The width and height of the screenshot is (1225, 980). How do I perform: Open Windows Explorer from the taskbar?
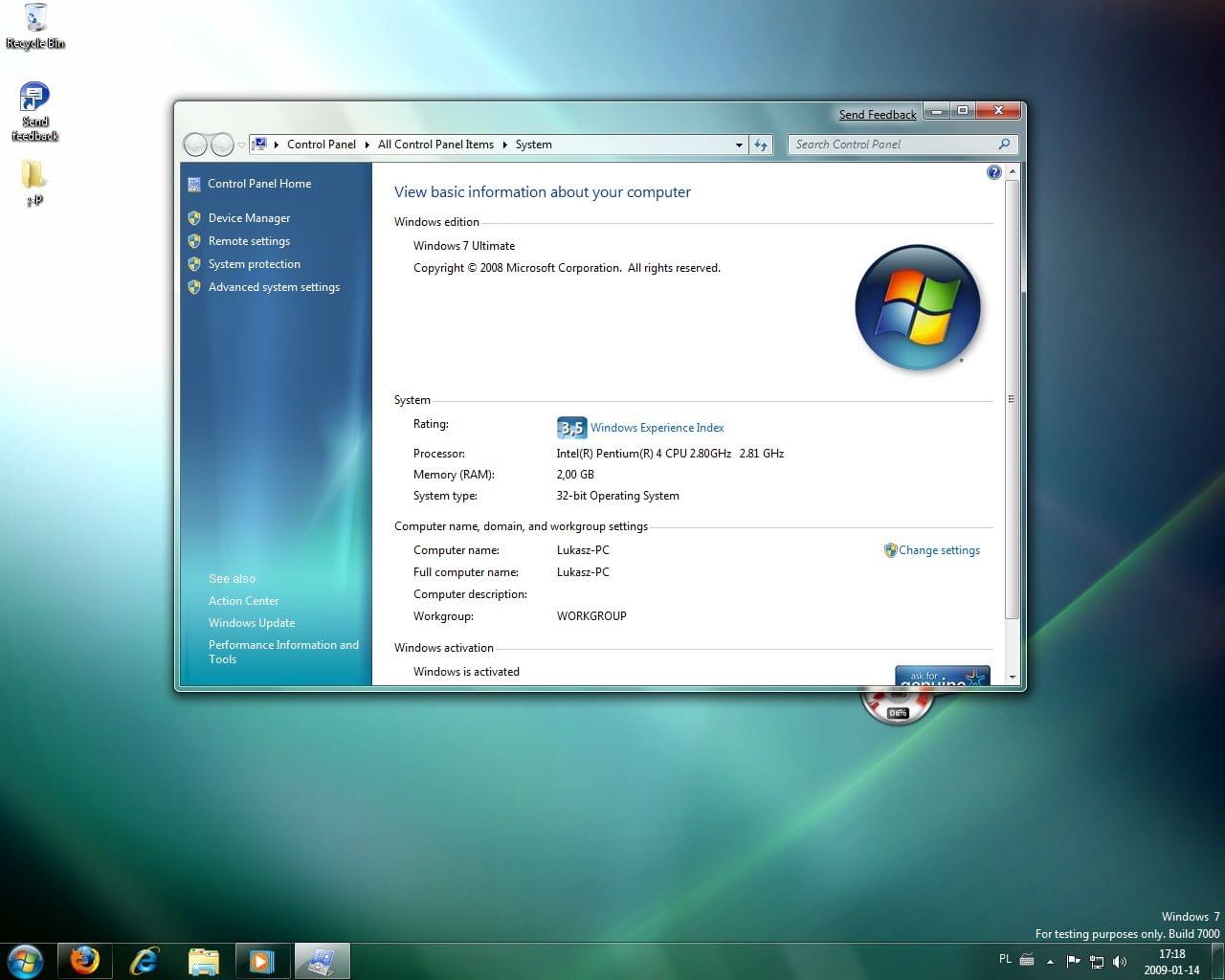click(204, 960)
